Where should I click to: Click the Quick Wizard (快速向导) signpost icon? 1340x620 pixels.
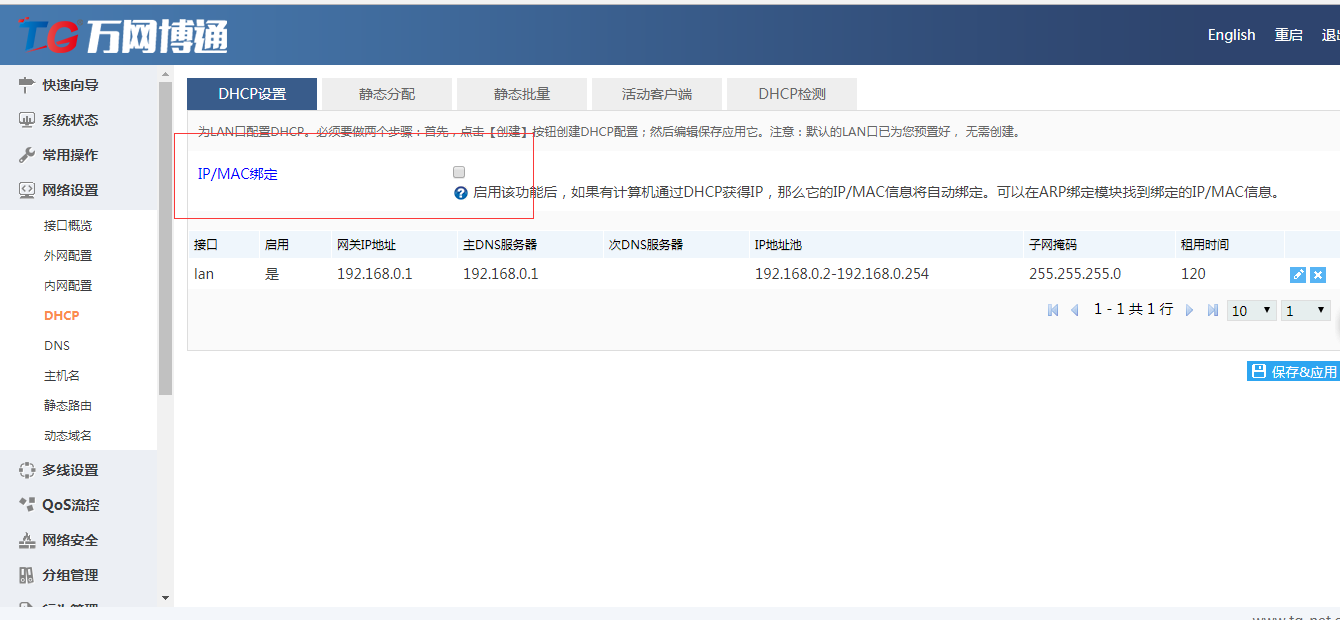[x=27, y=85]
